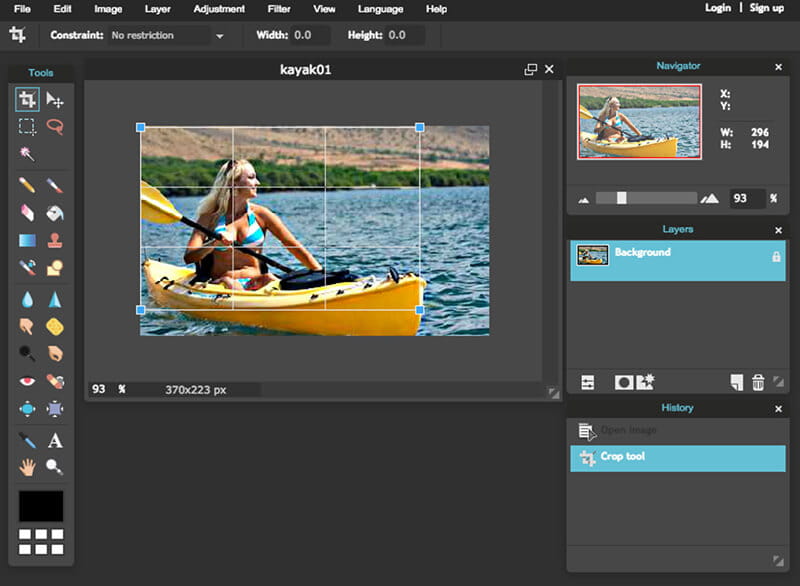Select Open image history state

coord(628,430)
